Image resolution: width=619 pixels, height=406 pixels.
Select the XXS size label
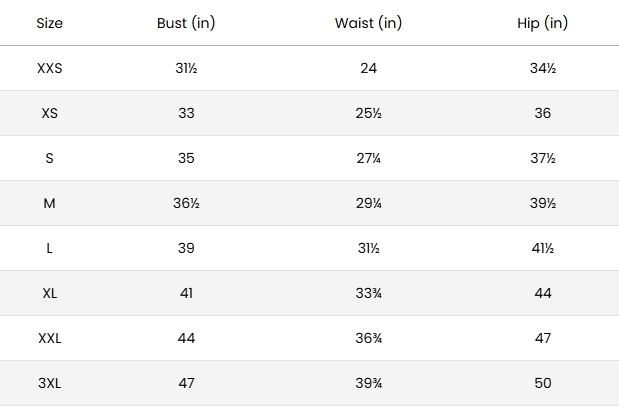click(x=49, y=68)
